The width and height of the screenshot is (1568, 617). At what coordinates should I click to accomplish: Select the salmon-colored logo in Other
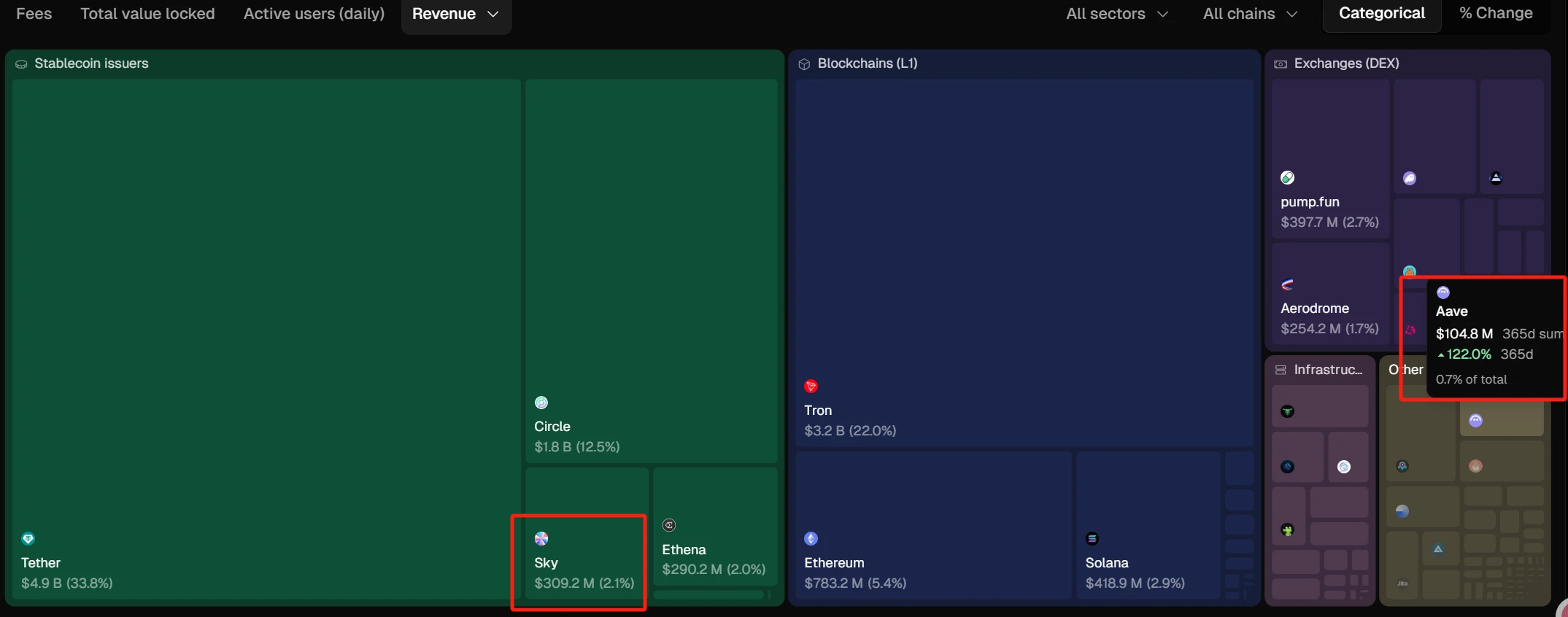1475,467
